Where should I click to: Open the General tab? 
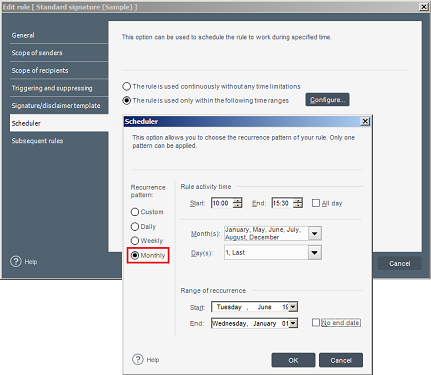click(59, 35)
